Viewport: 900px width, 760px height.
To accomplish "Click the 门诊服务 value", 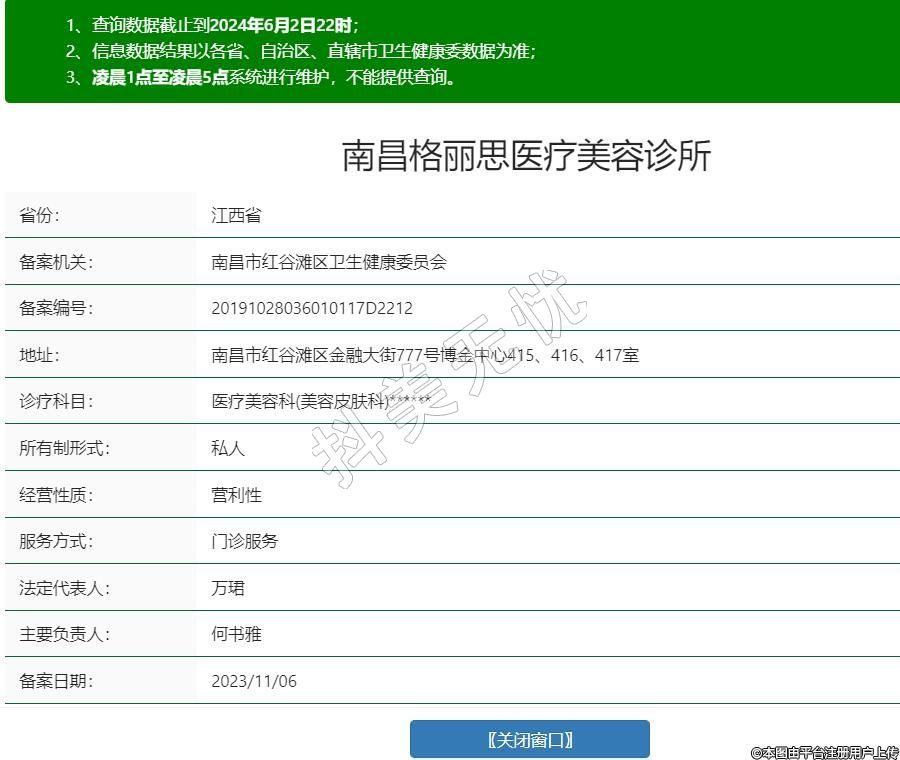I will click(x=245, y=541).
